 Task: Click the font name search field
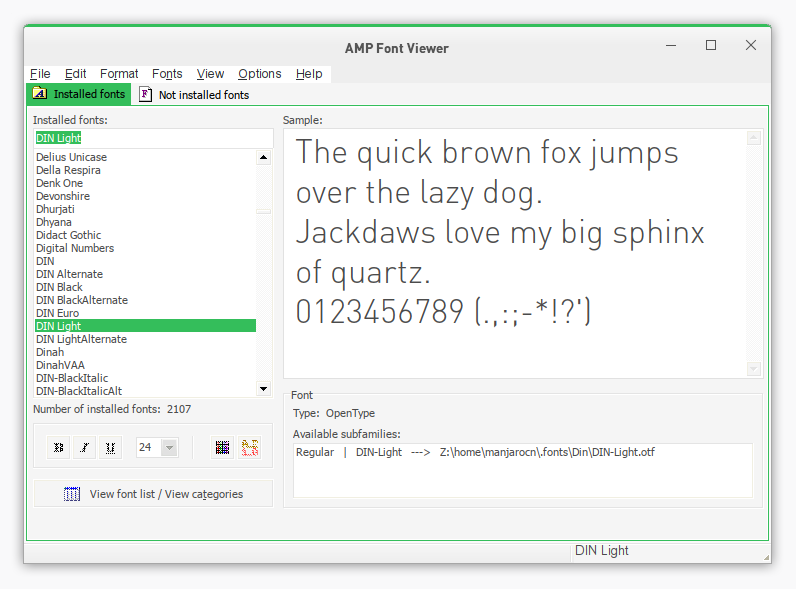pyautogui.click(x=153, y=138)
